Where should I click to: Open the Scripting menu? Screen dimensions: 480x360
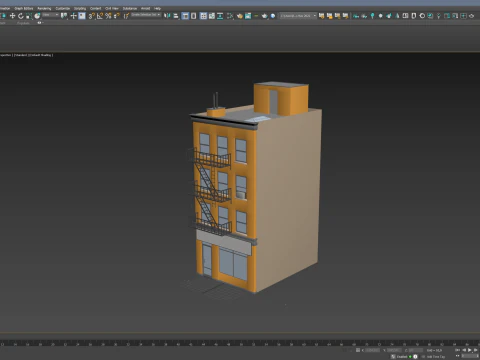(80, 8)
